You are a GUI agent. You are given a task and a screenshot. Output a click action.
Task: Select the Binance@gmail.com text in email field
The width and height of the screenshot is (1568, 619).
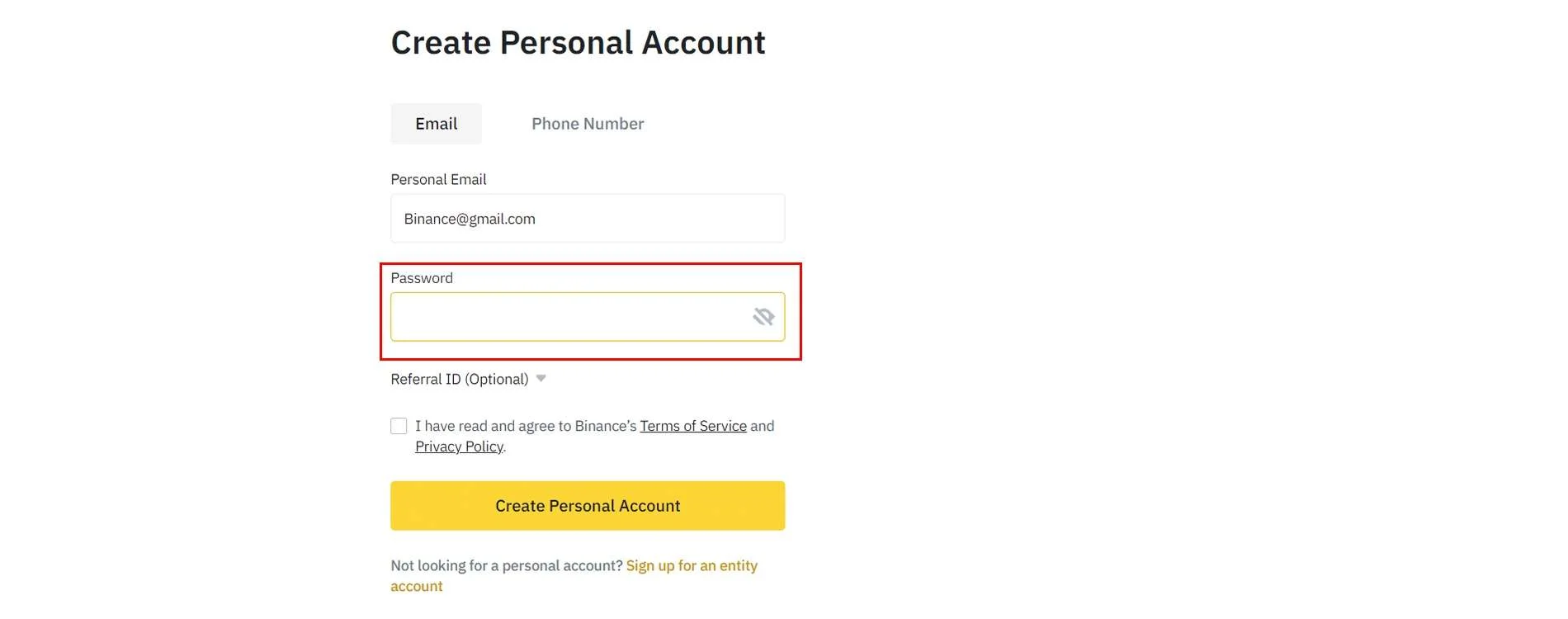click(470, 219)
